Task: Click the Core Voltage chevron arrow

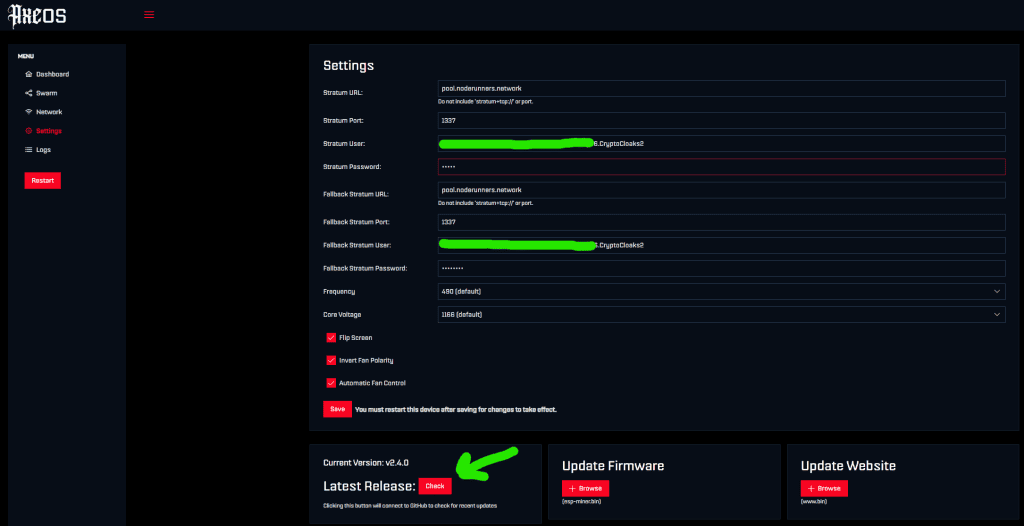Action: point(997,315)
